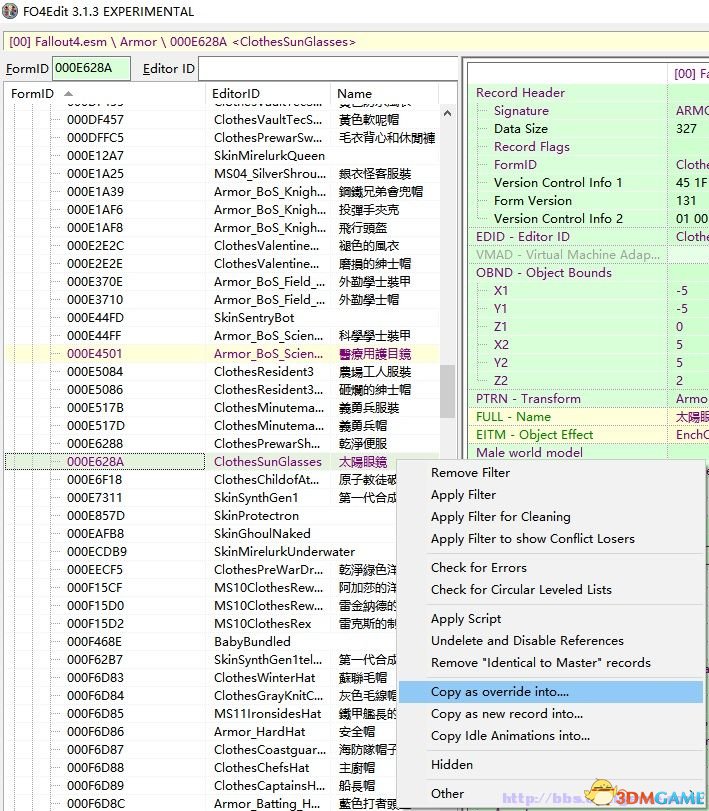Click Signature field in record view

tap(588, 111)
